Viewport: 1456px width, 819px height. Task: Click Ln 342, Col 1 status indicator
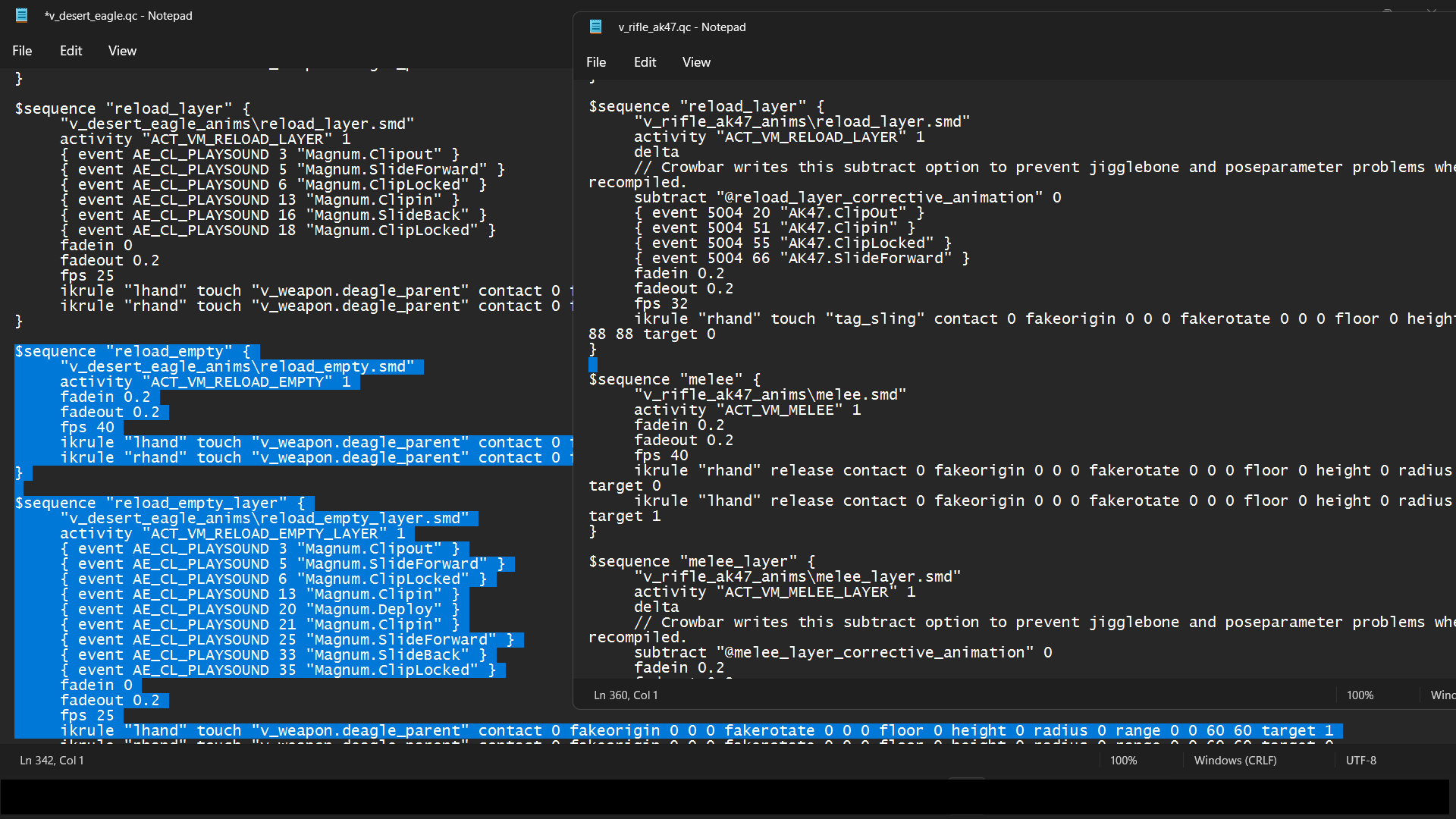[x=52, y=761]
